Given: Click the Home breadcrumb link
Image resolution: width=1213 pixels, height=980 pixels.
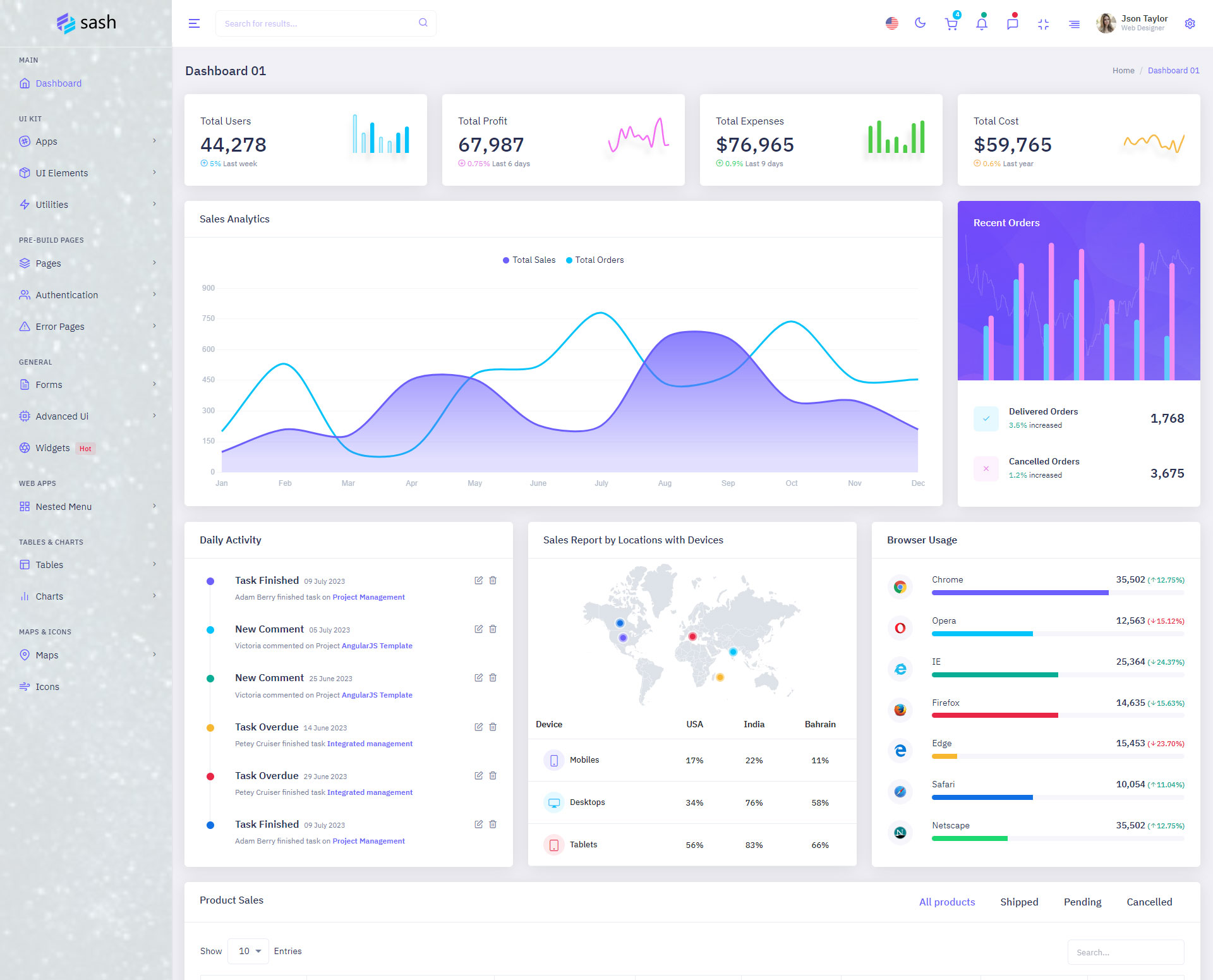Looking at the screenshot, I should pos(1123,71).
